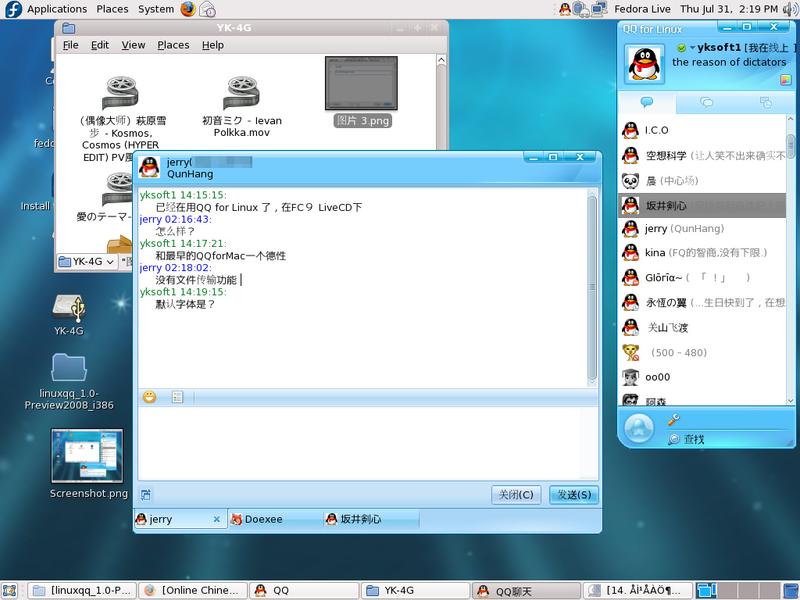Screen dimensions: 800x600
Task: Switch to QQ聊天 taskbar window
Action: [x=526, y=590]
